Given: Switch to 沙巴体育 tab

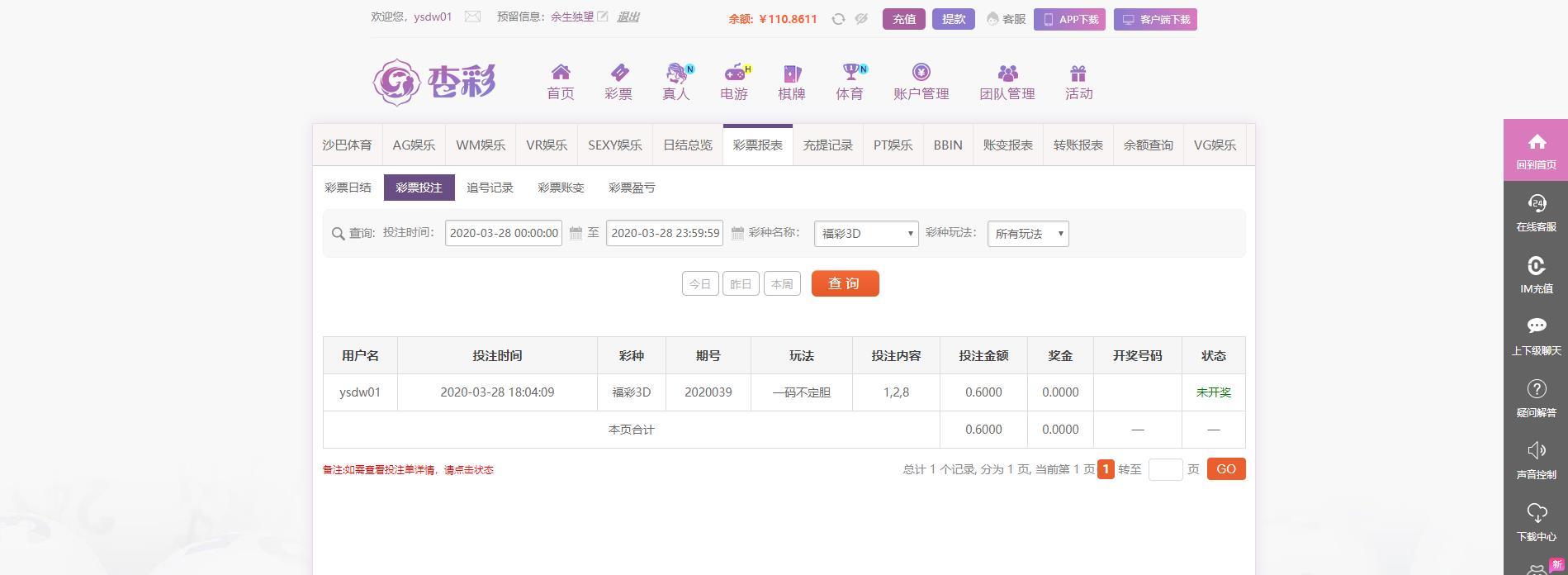Looking at the screenshot, I should [347, 145].
